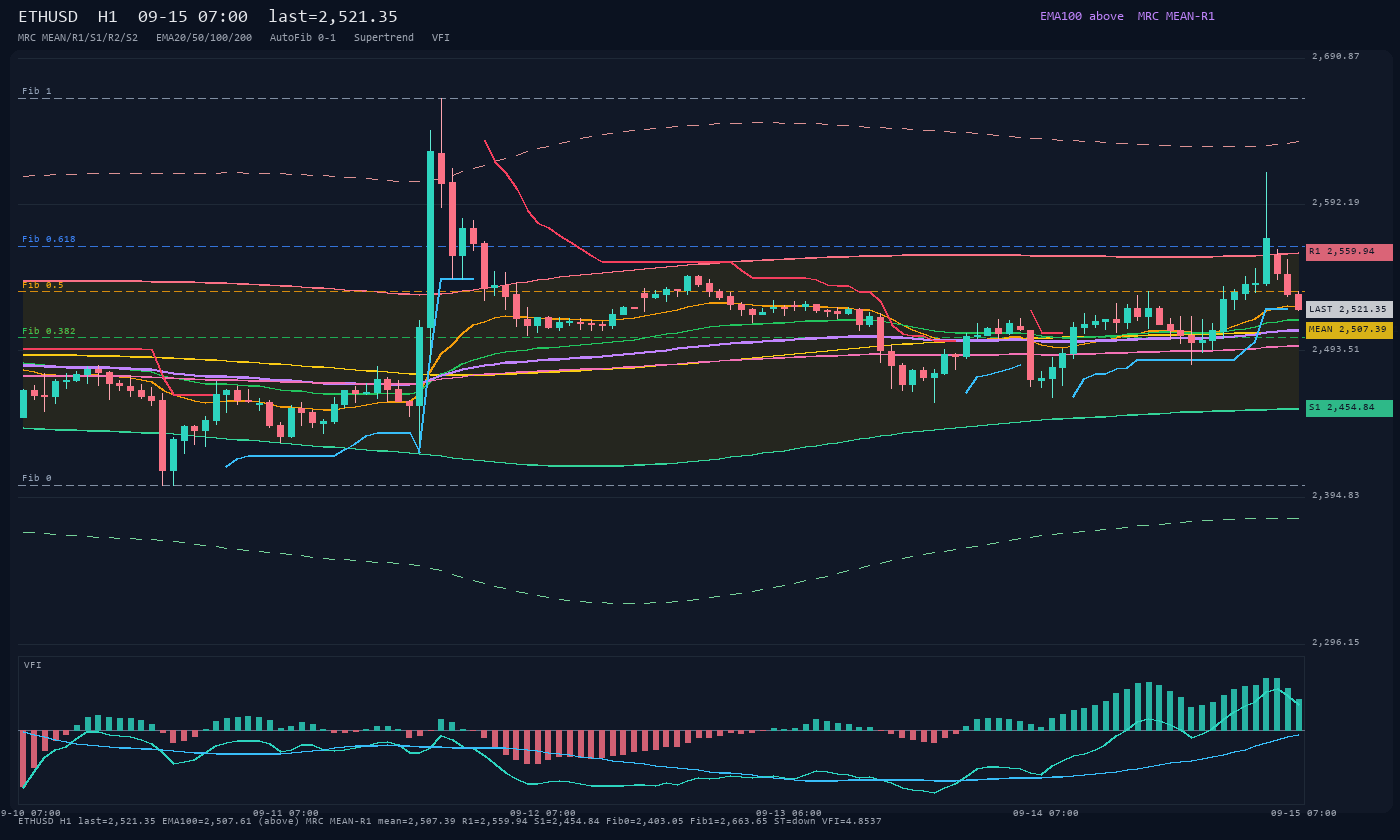Click the R1 2,559.94 price tag
Image resolution: width=1400 pixels, height=840 pixels.
pos(1349,252)
